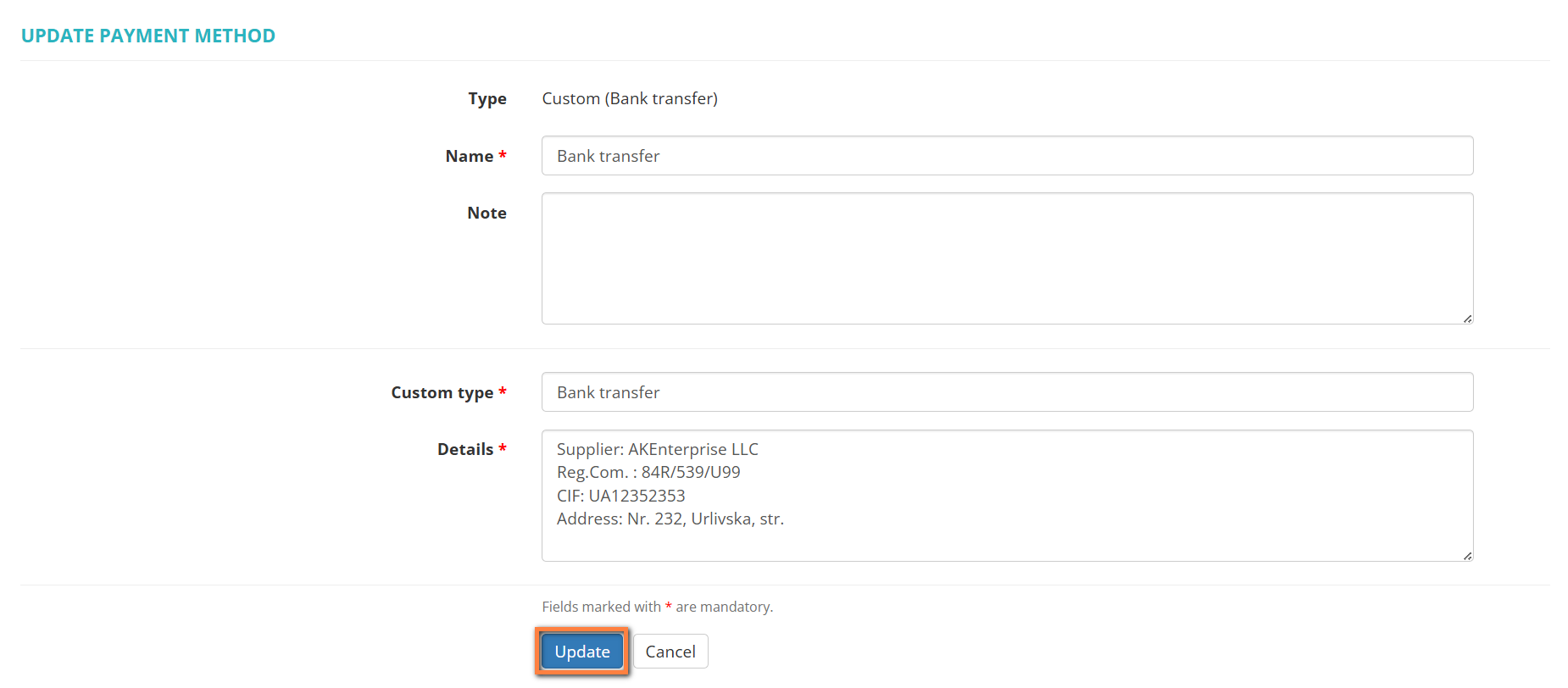Click the Update Payment Method heading
The width and height of the screenshot is (1568, 688).
pos(148,36)
